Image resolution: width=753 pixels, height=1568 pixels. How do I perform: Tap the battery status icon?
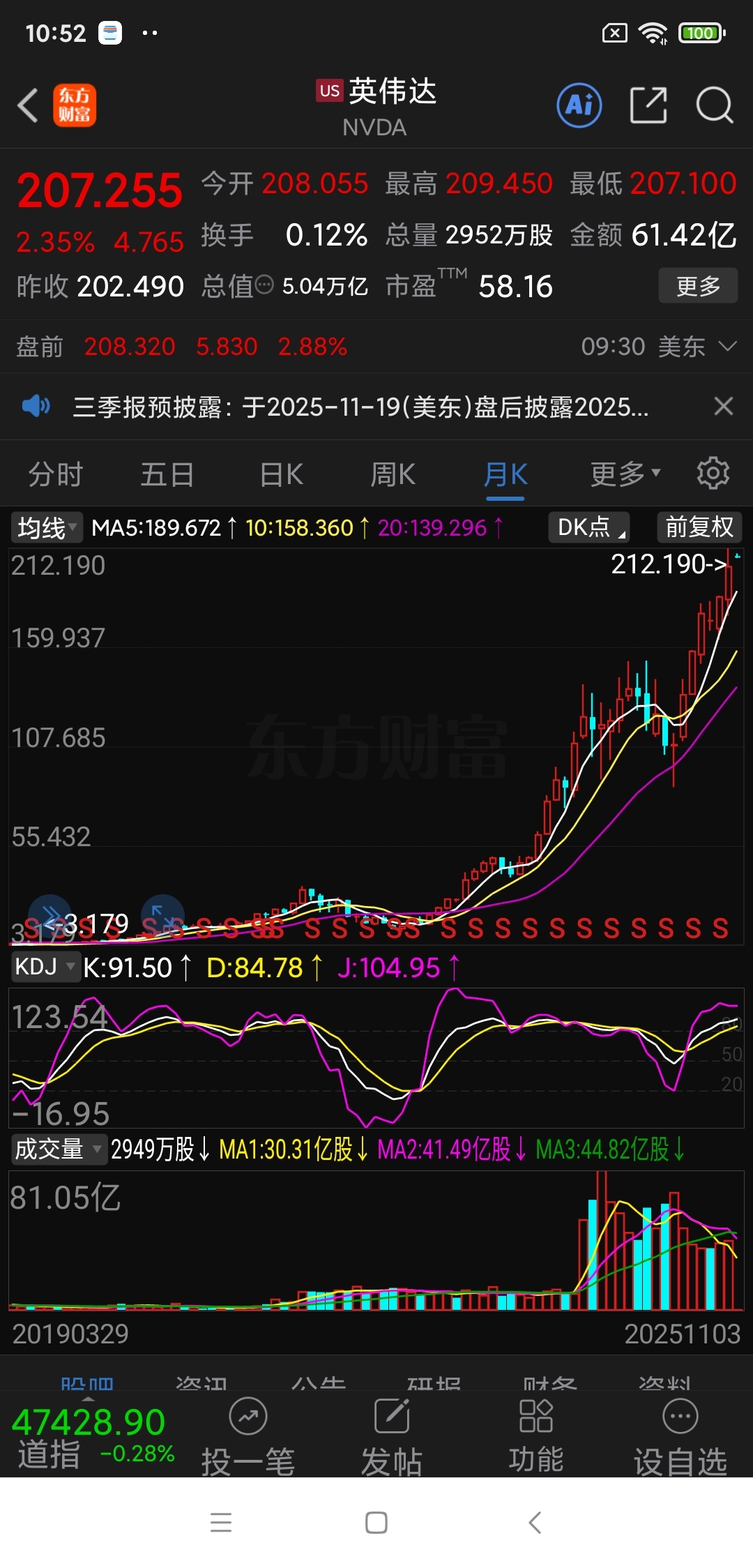(703, 33)
